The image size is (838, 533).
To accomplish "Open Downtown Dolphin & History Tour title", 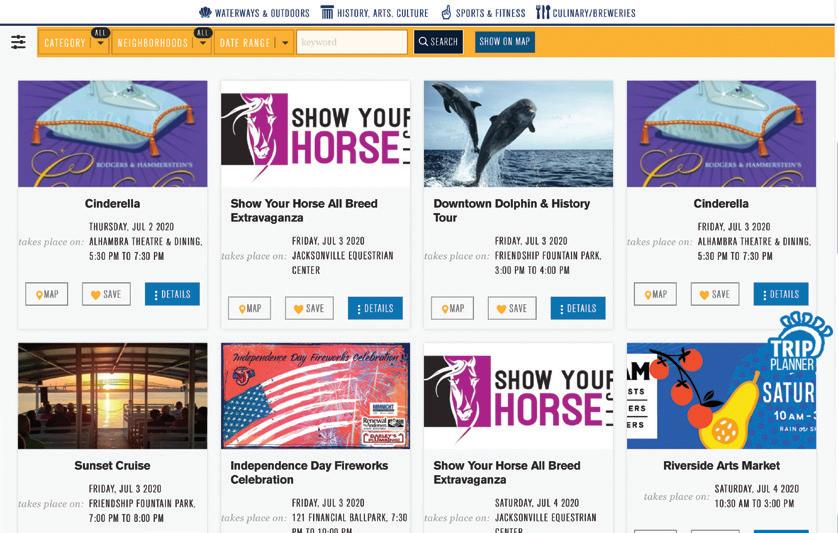I will (511, 211).
